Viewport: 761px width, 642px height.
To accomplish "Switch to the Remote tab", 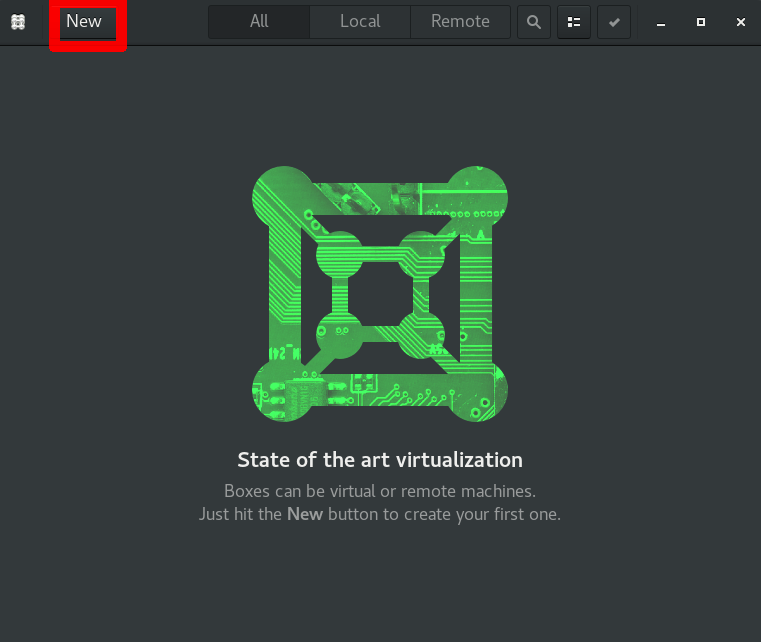I will click(x=461, y=22).
